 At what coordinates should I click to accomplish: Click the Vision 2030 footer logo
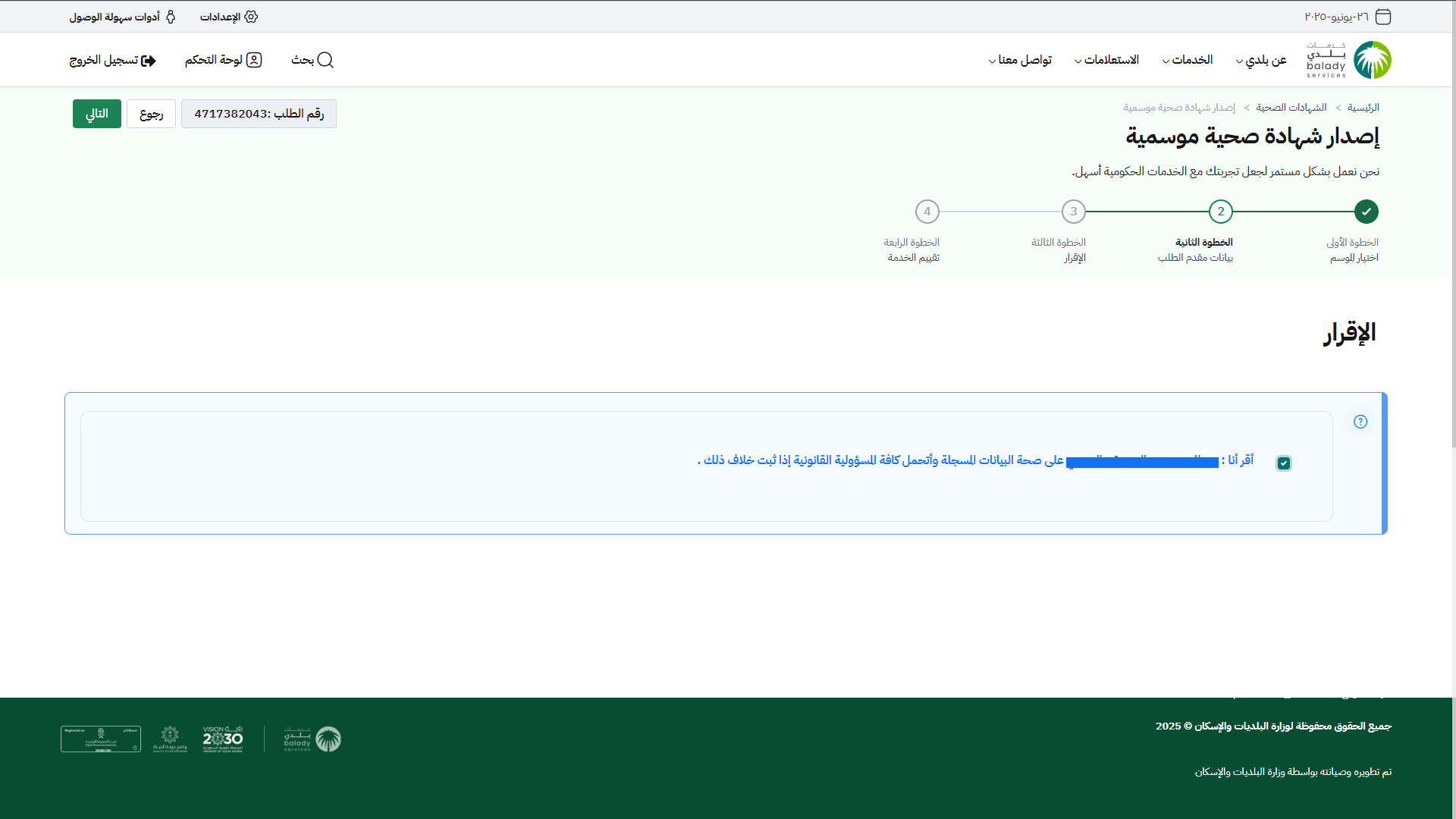(223, 739)
